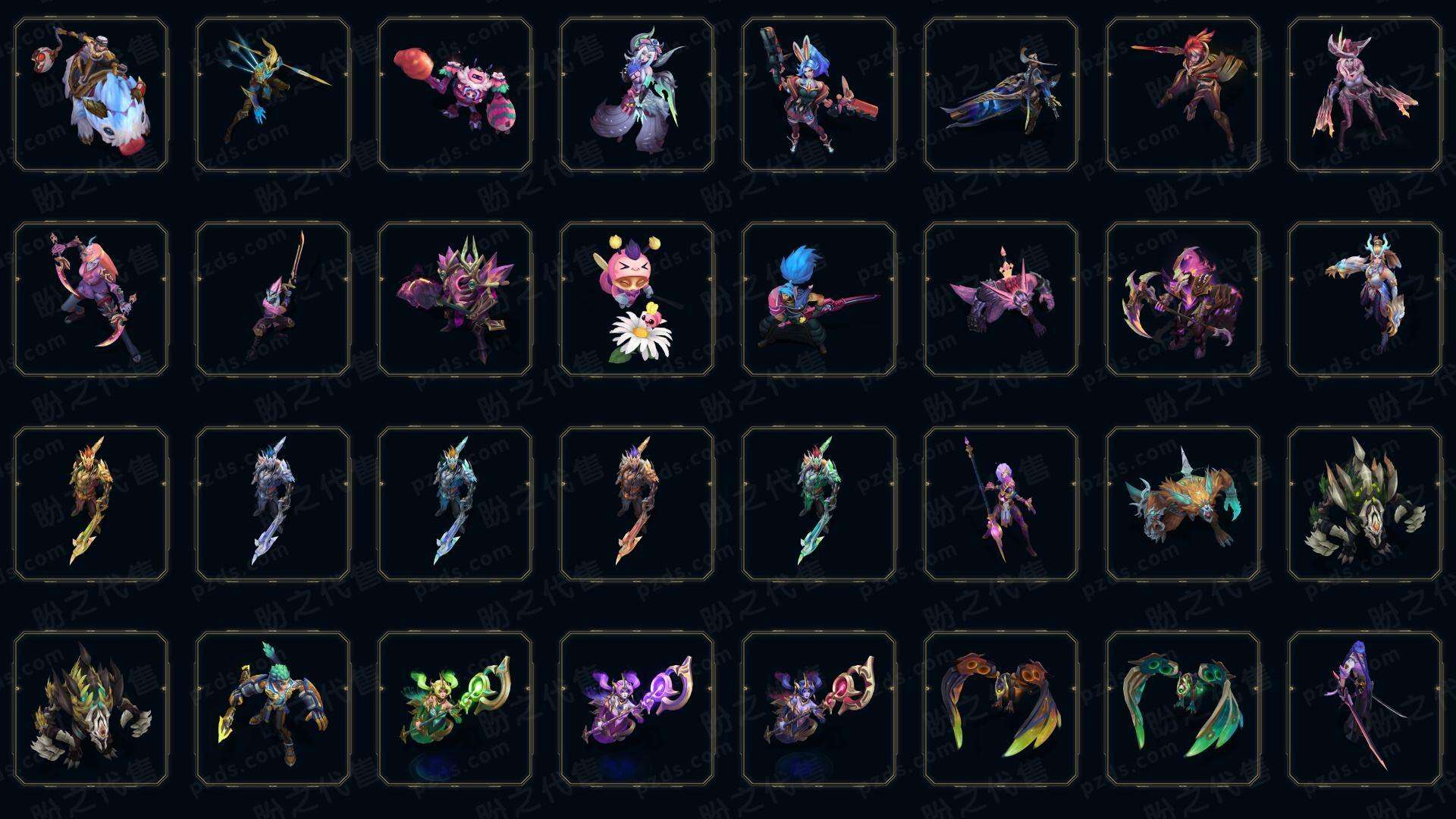Screen dimensions: 1456x819
Task: Select the bunny-eared girl with blue hair
Action: pos(819,95)
